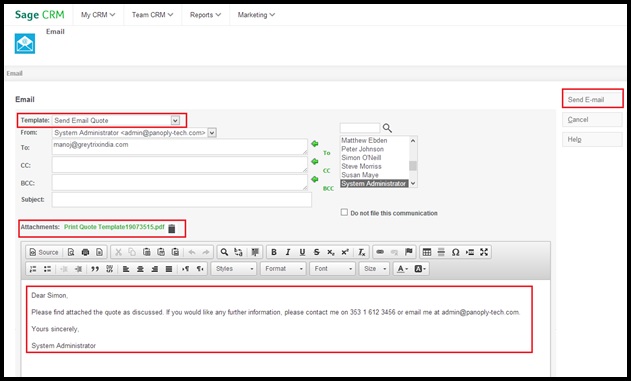The width and height of the screenshot is (631, 381).
Task: Delete the attachment using trash icon
Action: tap(172, 228)
